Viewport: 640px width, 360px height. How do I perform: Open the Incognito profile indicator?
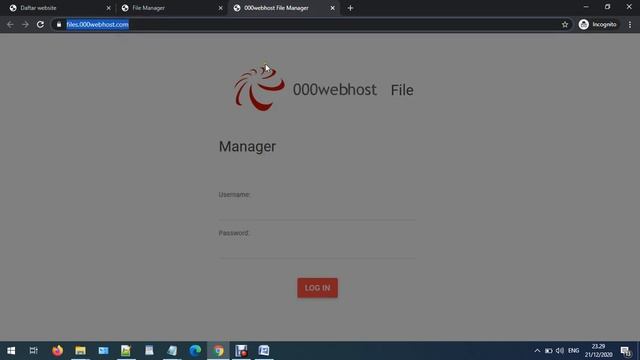(x=598, y=24)
